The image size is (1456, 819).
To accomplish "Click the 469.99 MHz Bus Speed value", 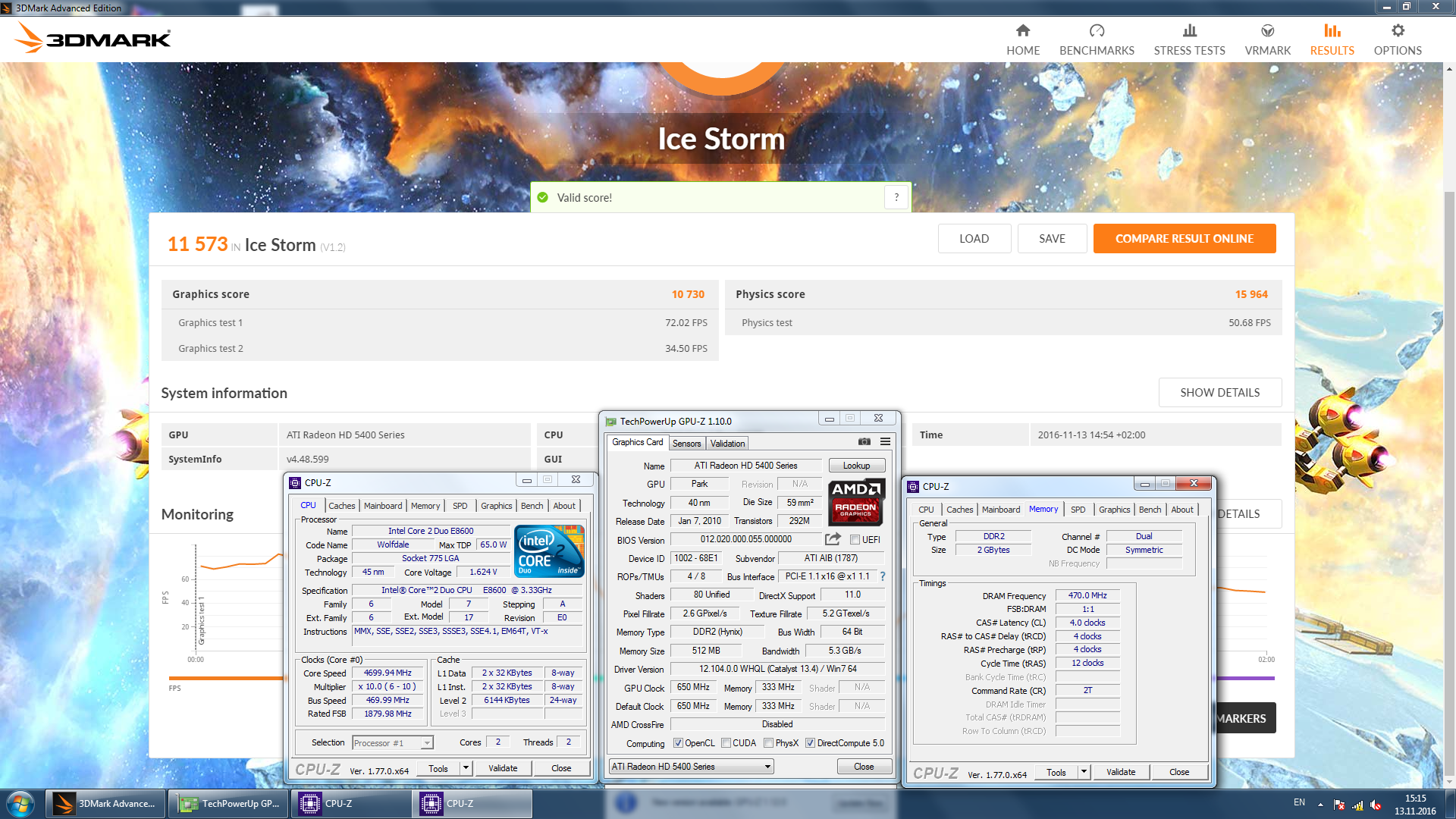I will [388, 700].
